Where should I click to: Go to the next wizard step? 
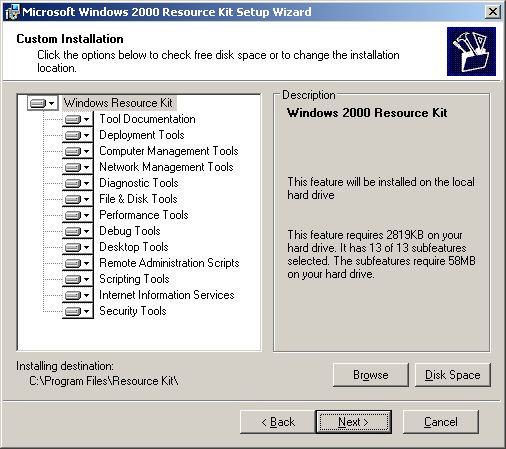(x=354, y=422)
